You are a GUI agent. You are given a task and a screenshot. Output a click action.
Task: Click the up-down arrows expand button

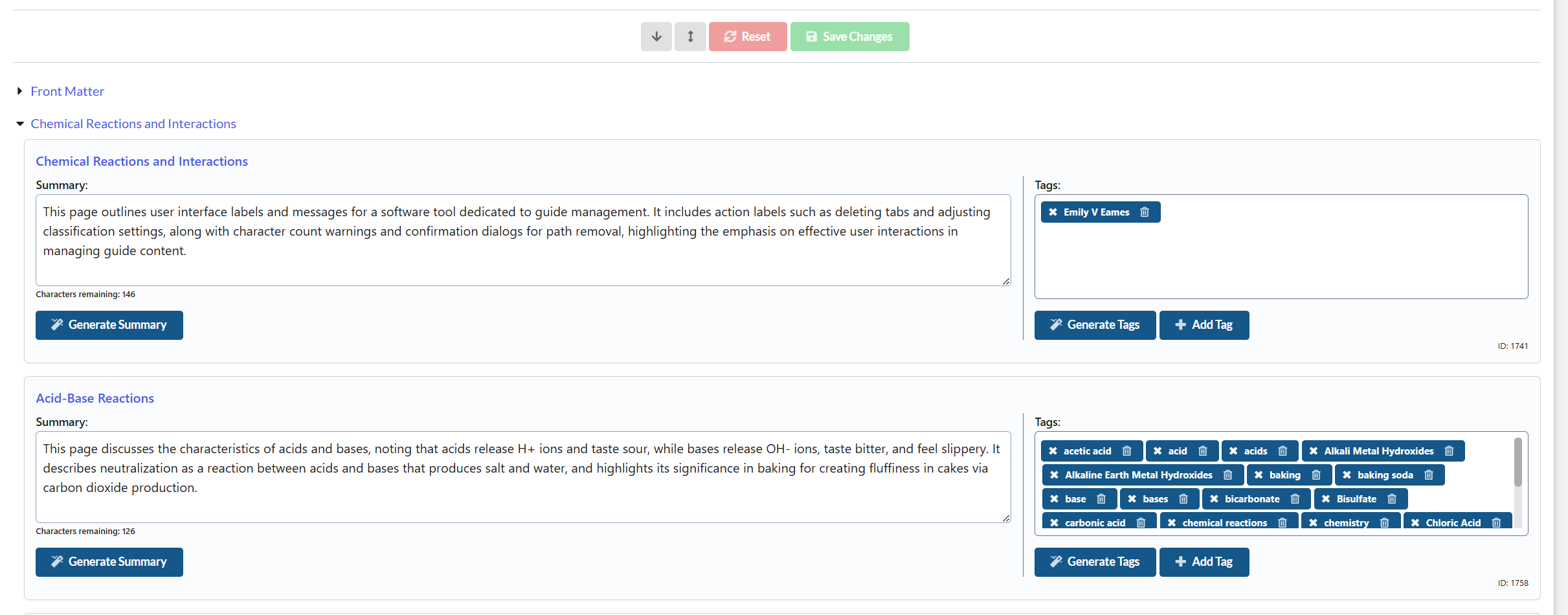pos(690,37)
